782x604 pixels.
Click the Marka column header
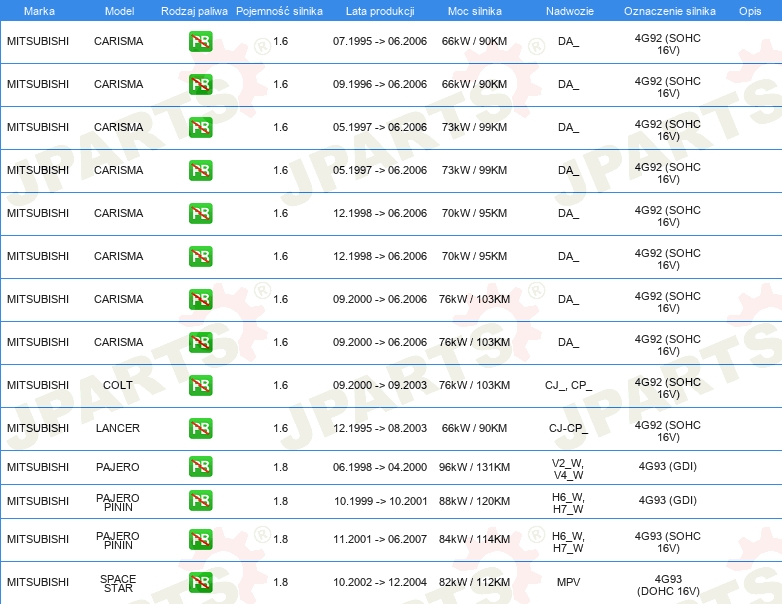click(39, 11)
